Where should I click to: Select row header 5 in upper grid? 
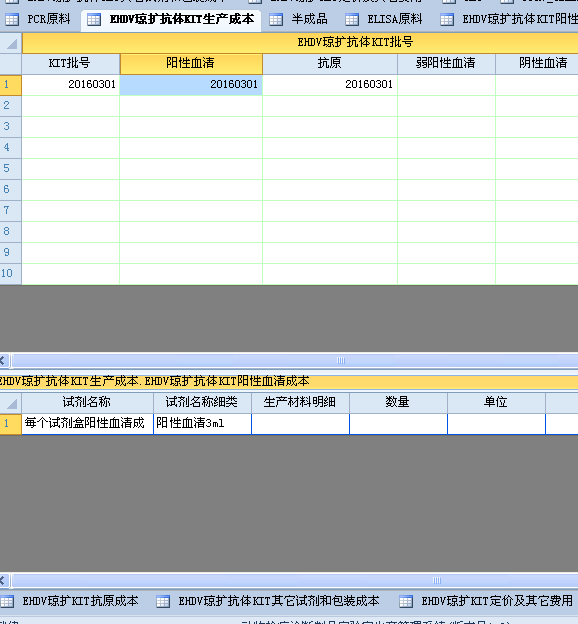(x=11, y=168)
